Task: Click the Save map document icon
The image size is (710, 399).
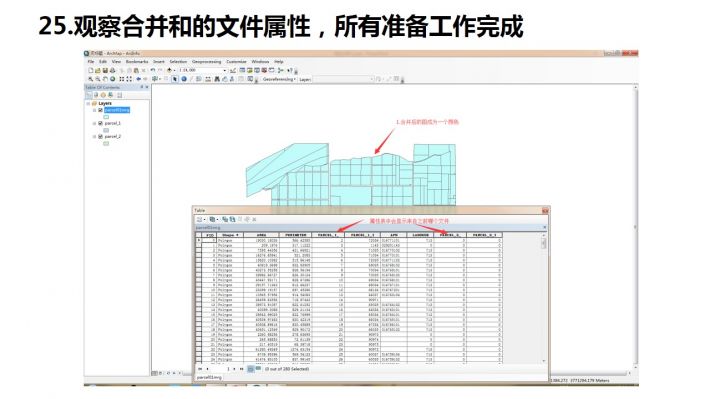Action: tap(105, 70)
